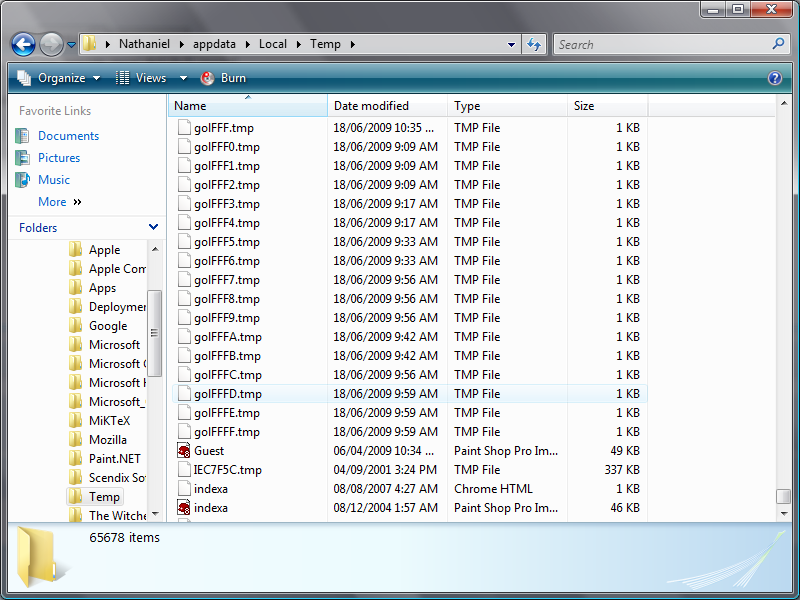
Task: Select the golFFFF.tmp file icon
Action: pyautogui.click(x=184, y=431)
